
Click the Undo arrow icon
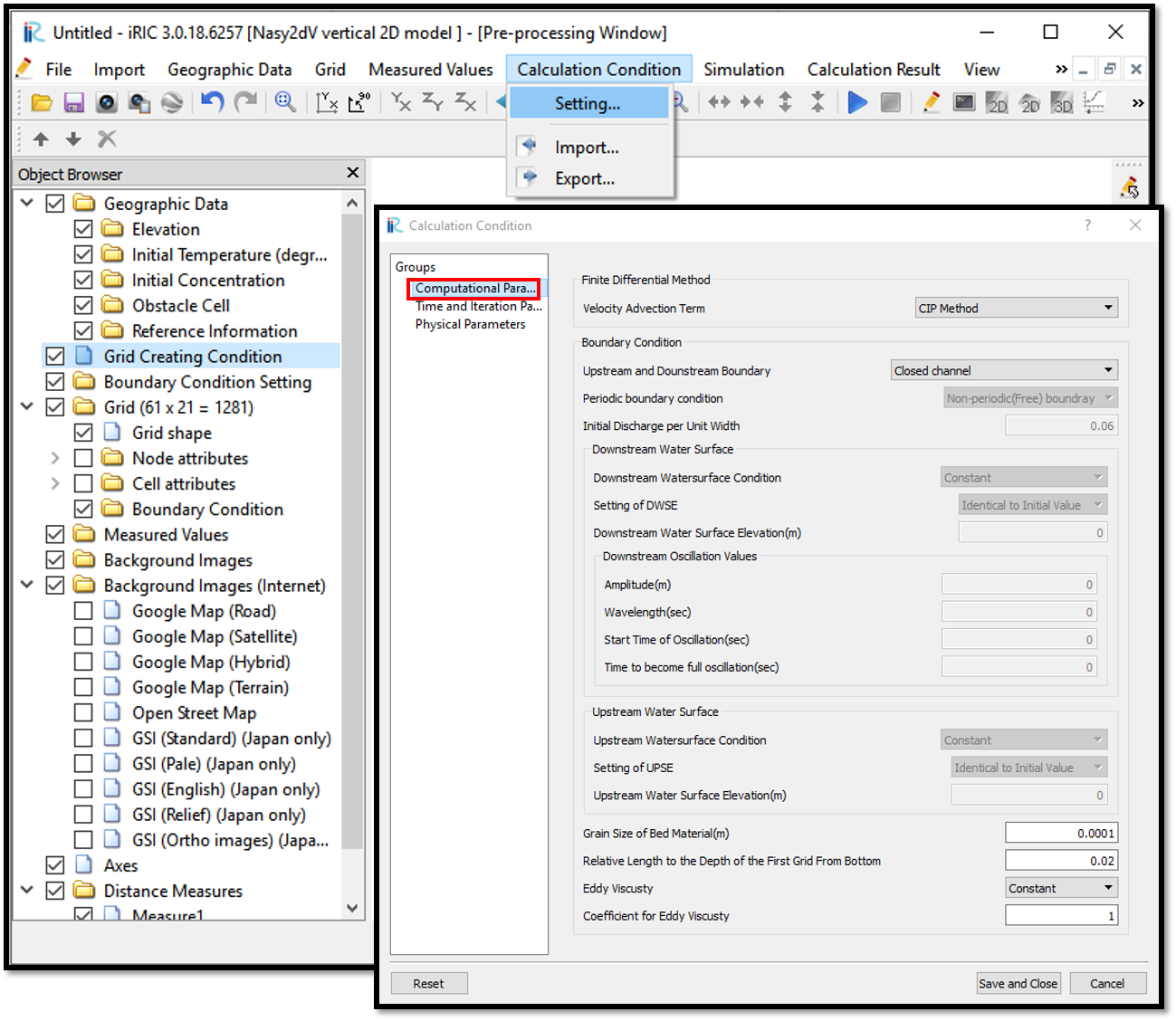(212, 103)
